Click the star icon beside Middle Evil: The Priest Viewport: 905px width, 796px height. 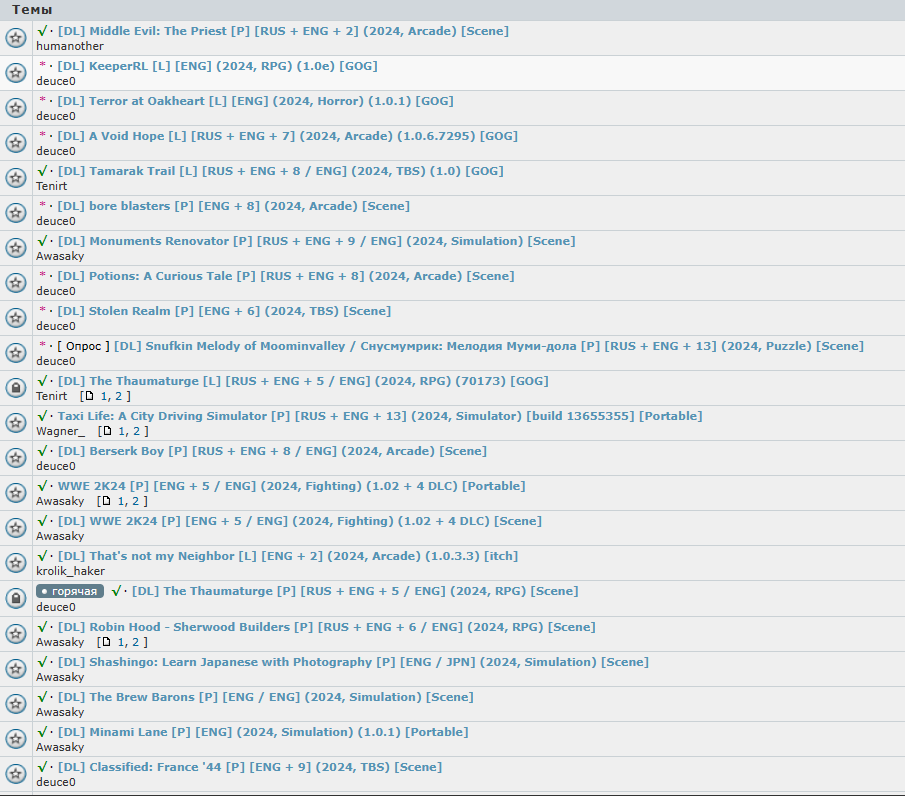(x=16, y=38)
